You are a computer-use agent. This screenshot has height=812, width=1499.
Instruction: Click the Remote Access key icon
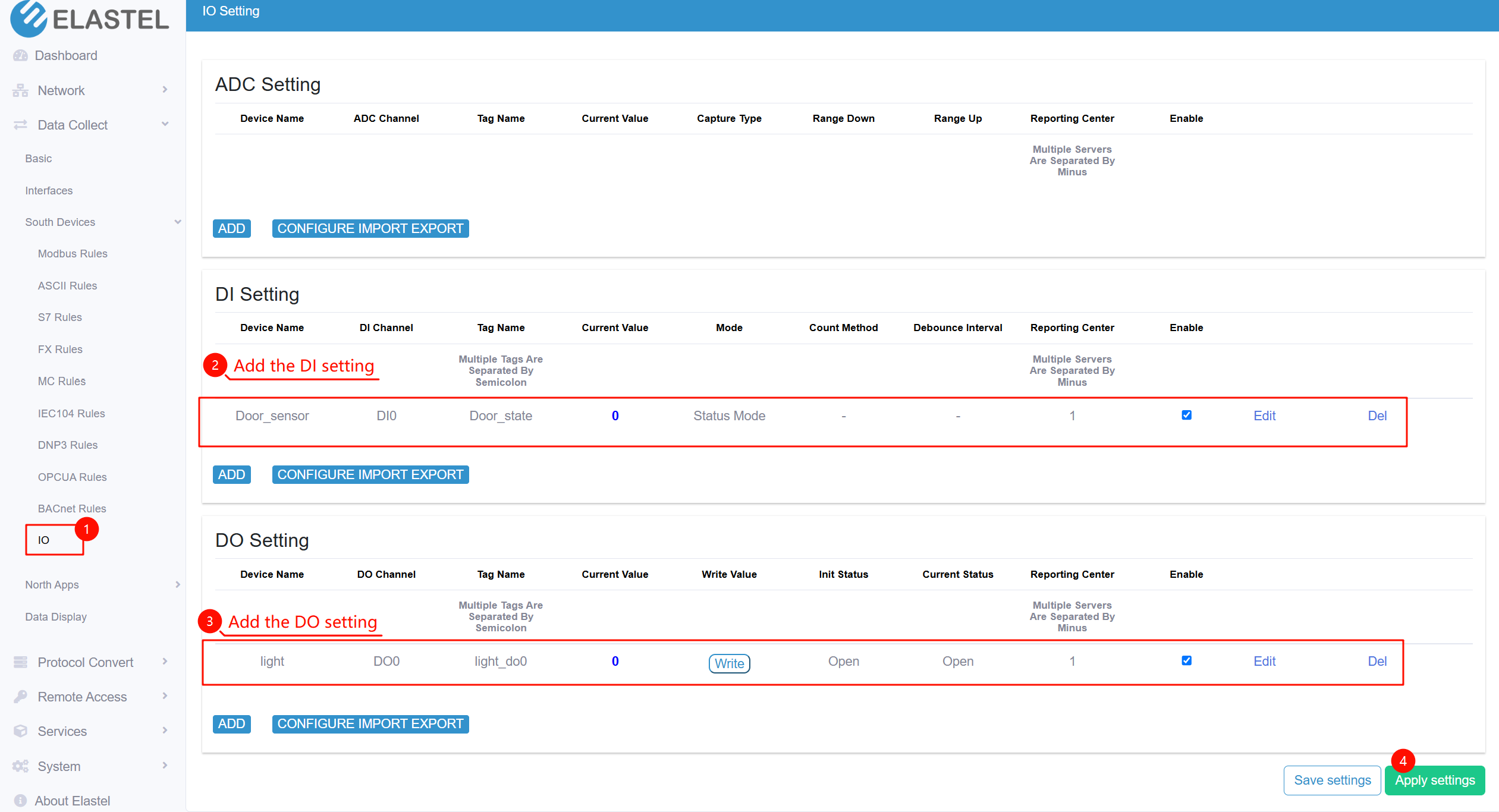pos(20,697)
